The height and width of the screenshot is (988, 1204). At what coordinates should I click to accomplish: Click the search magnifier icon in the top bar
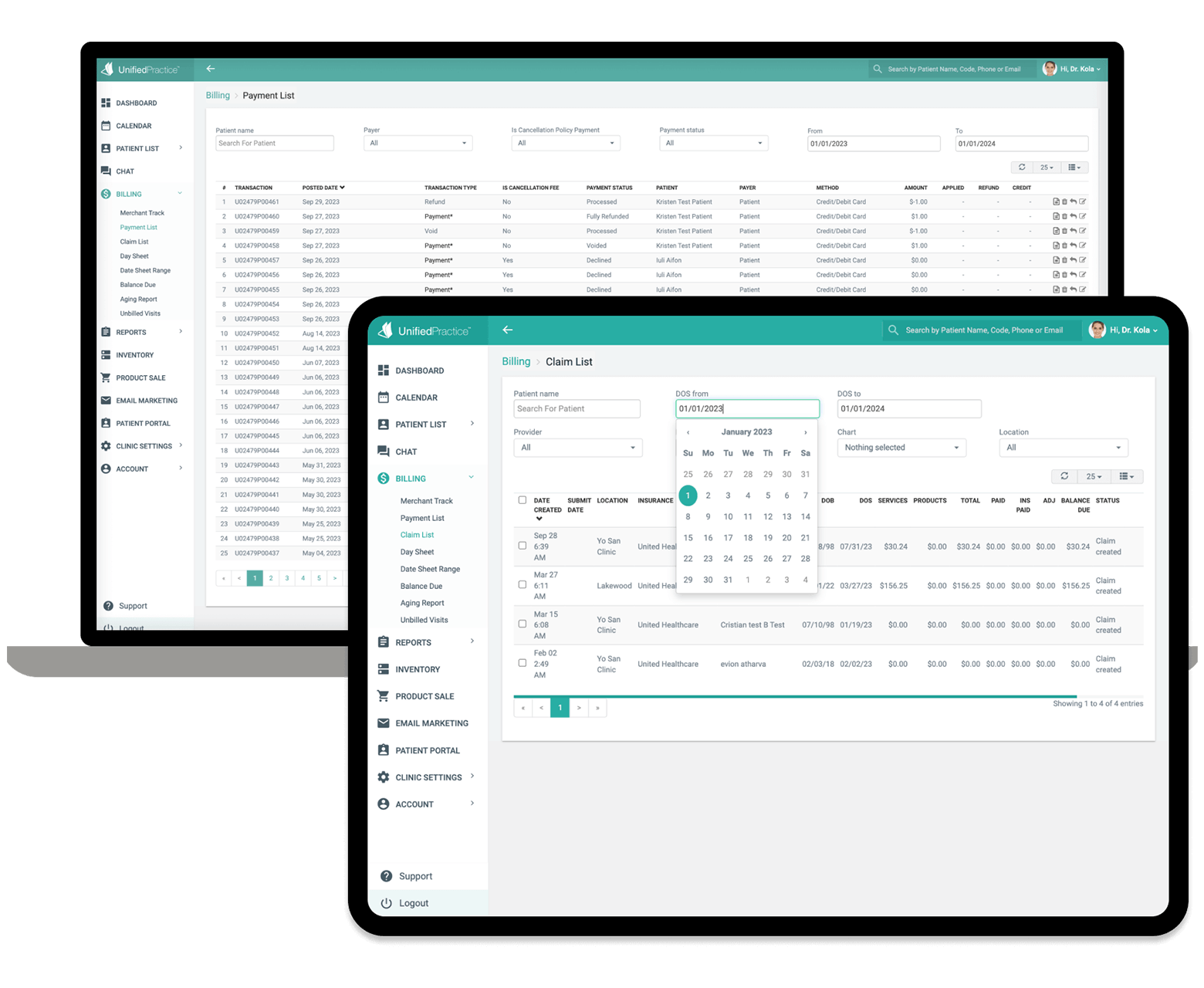[893, 330]
